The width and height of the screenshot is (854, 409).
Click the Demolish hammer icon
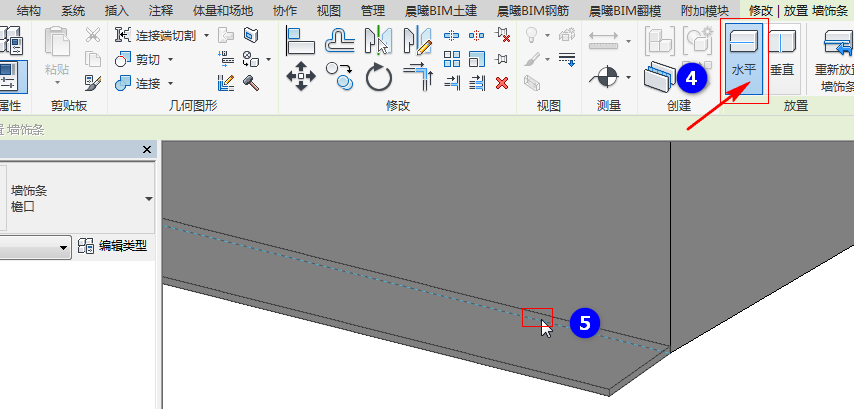[x=251, y=83]
